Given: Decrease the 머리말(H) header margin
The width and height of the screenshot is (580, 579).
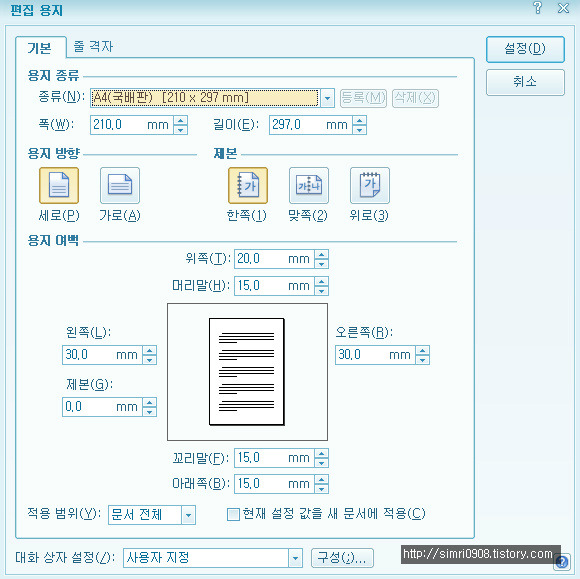Looking at the screenshot, I should click(x=321, y=290).
